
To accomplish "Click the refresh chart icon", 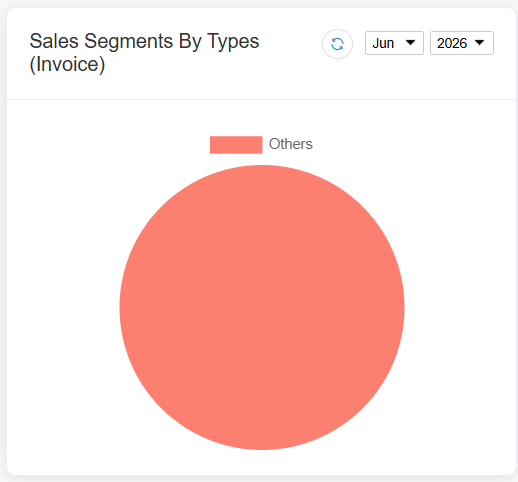I will [337, 44].
